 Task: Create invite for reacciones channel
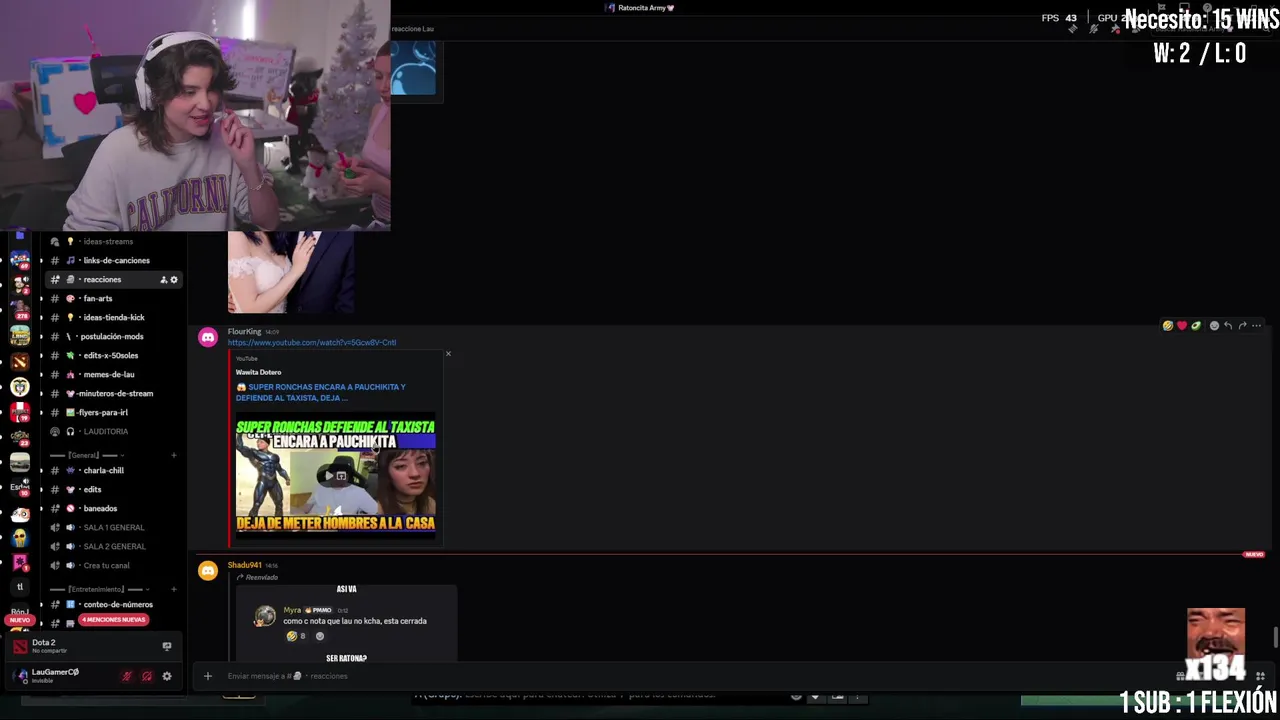tap(163, 279)
